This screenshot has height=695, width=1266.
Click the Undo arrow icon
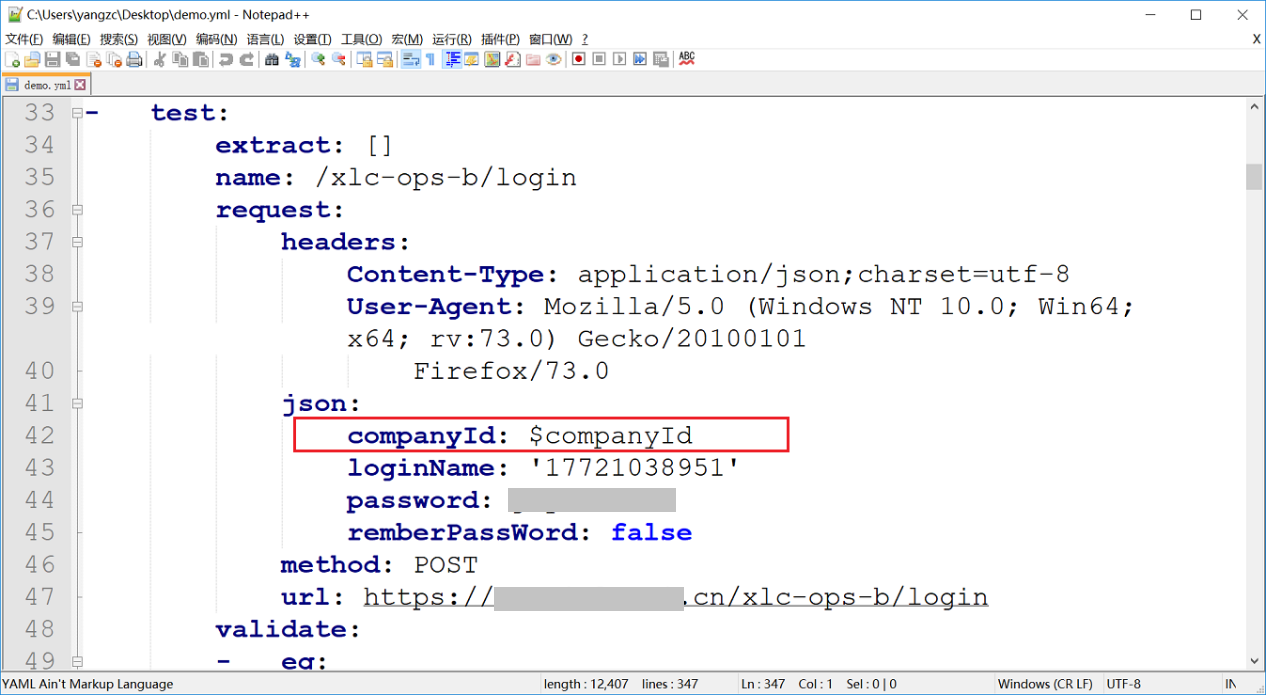226,60
